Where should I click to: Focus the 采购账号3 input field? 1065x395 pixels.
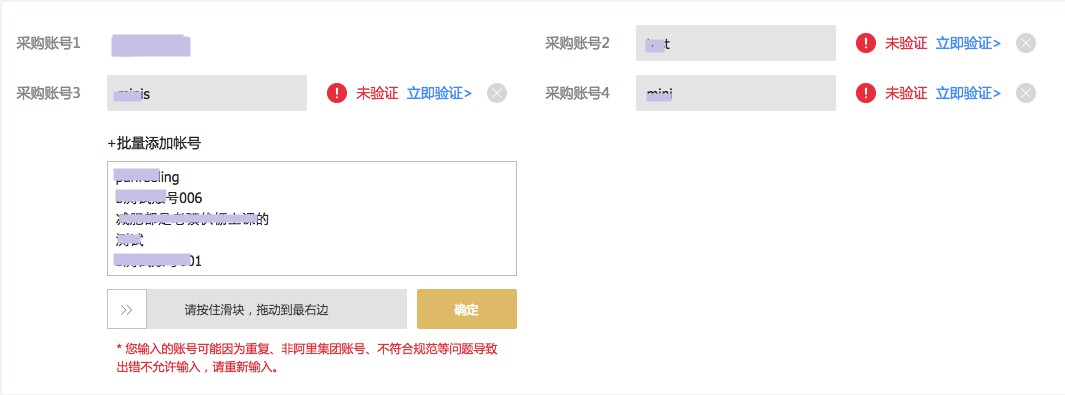(x=207, y=93)
